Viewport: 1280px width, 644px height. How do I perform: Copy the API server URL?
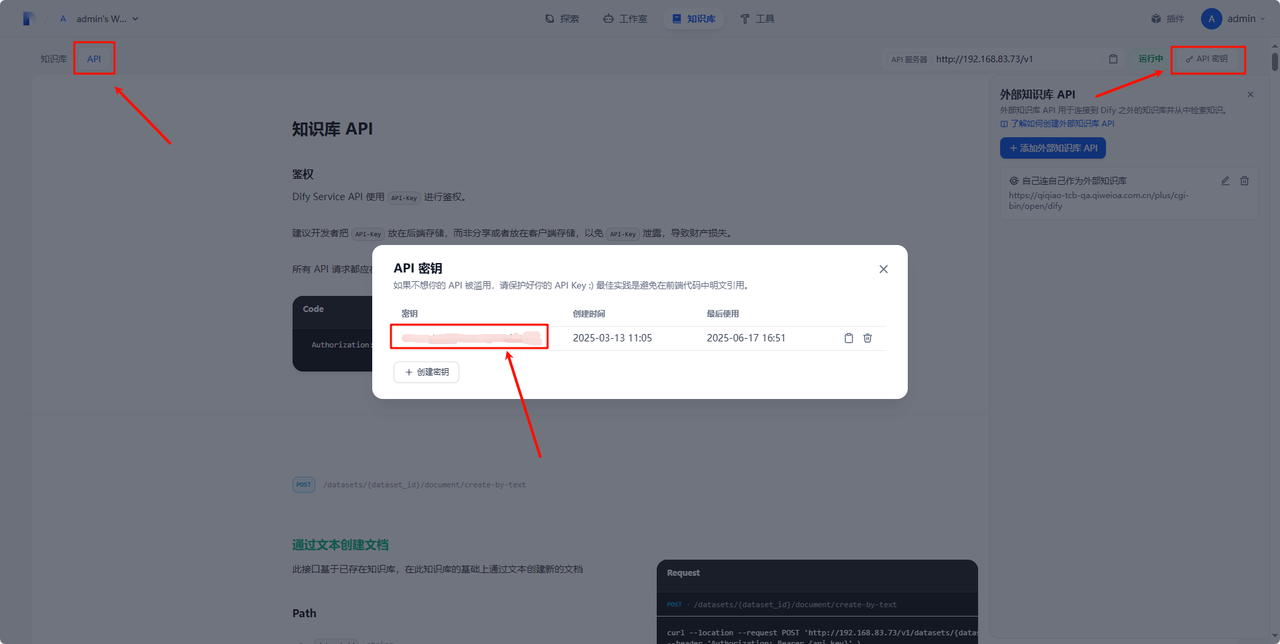coord(1113,59)
